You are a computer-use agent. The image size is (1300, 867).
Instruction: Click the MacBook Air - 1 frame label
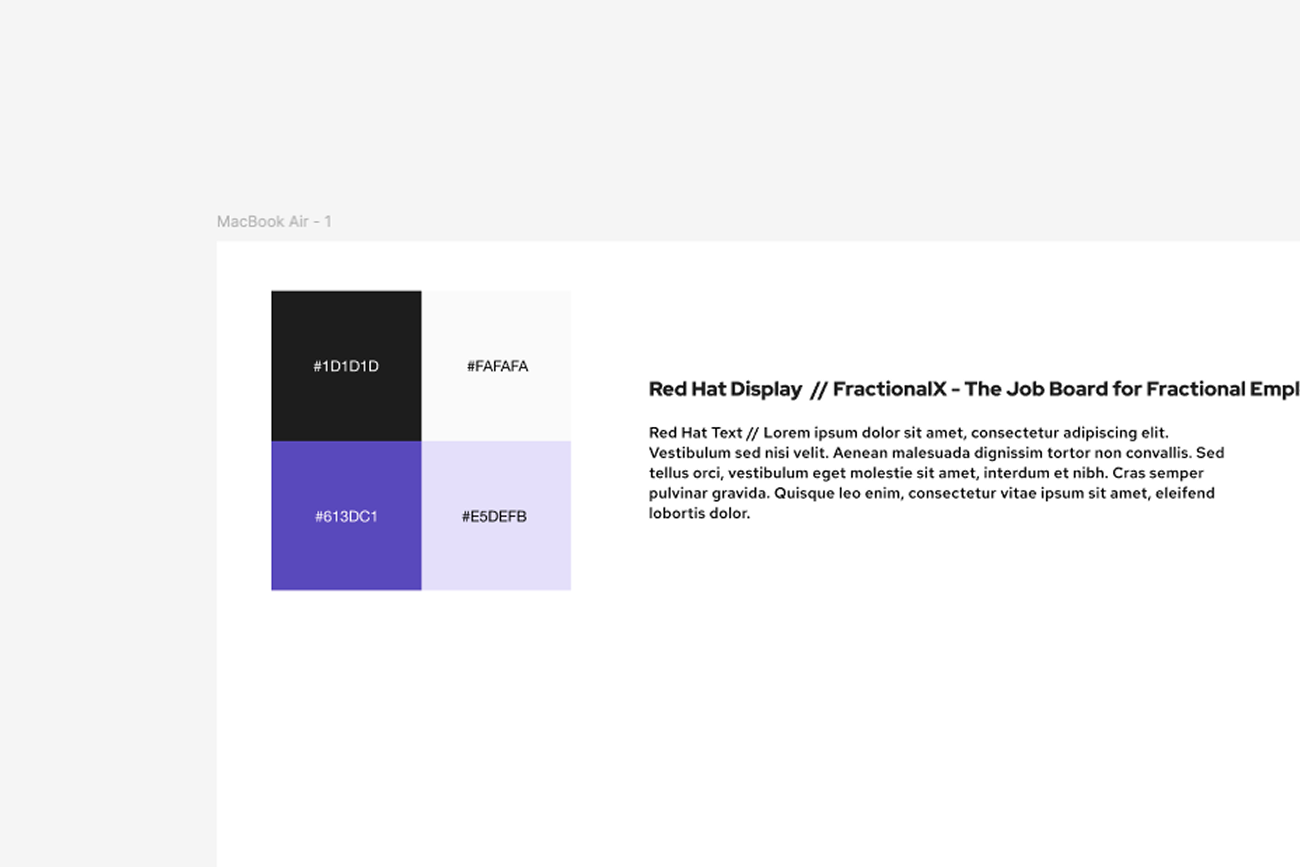274,221
